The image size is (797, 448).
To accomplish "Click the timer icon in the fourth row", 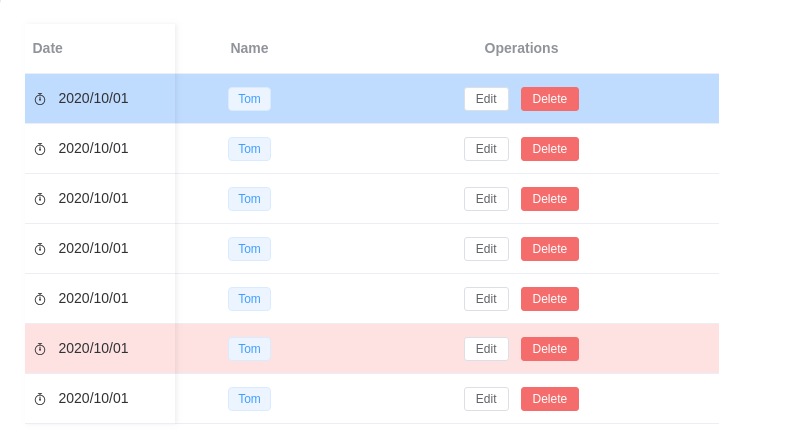I will [x=40, y=249].
